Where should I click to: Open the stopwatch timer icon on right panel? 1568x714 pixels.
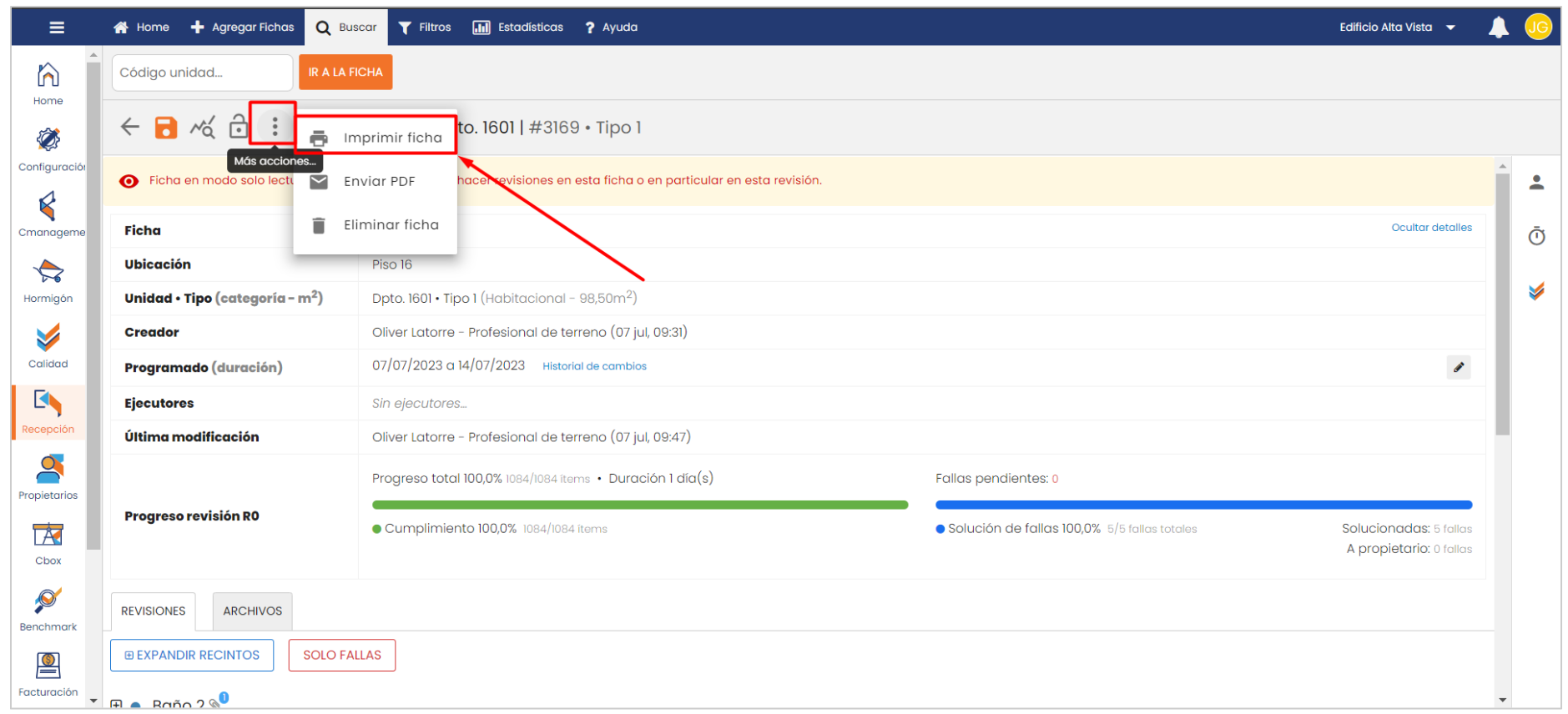(1536, 237)
